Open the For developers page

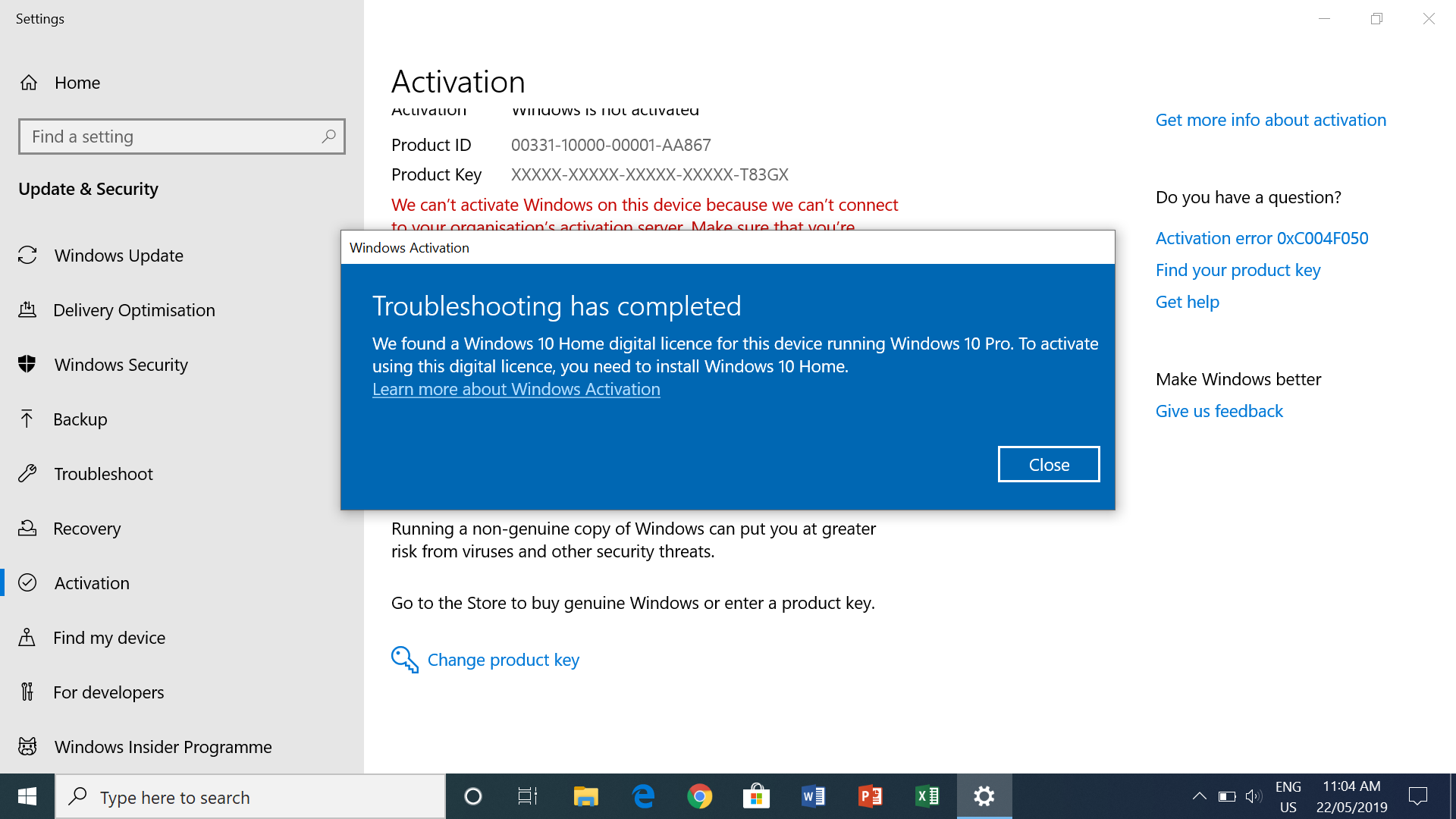[108, 692]
